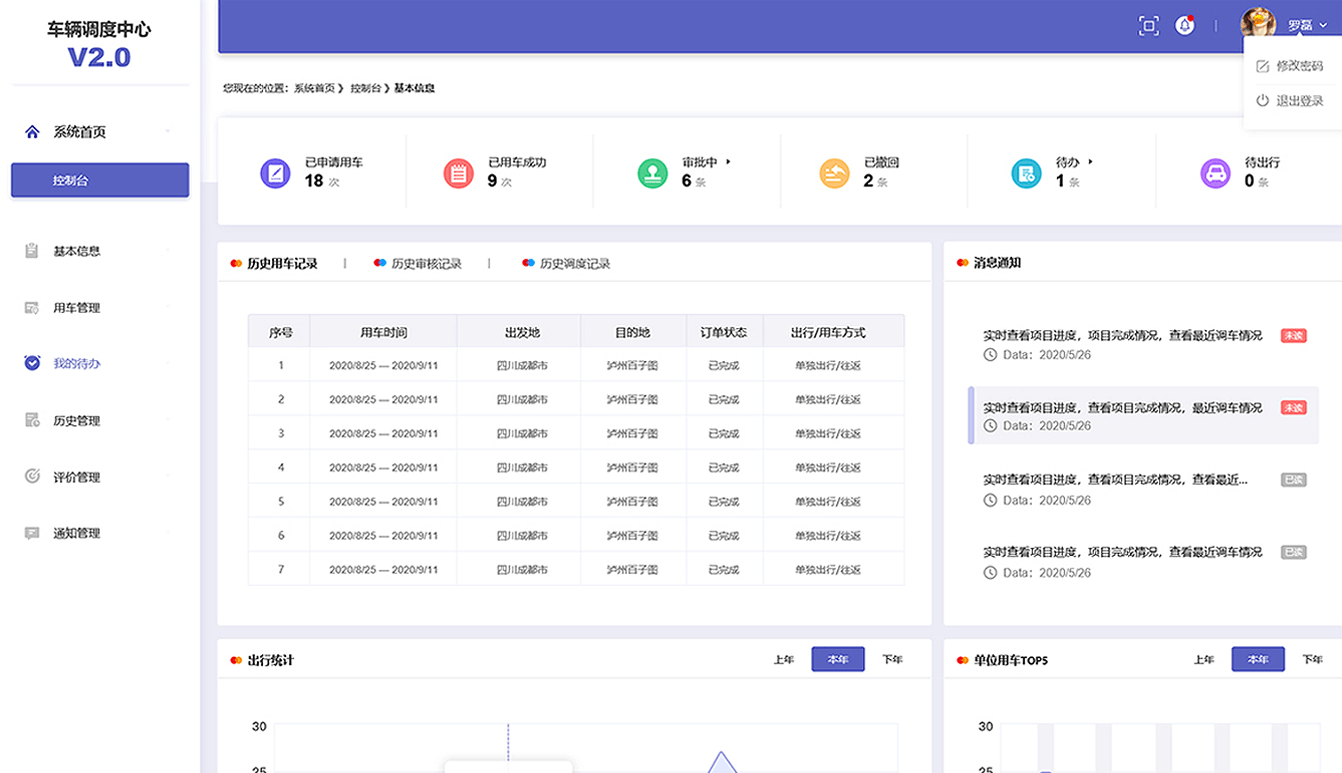Click the 已撤回 orange stat icon

(834, 173)
